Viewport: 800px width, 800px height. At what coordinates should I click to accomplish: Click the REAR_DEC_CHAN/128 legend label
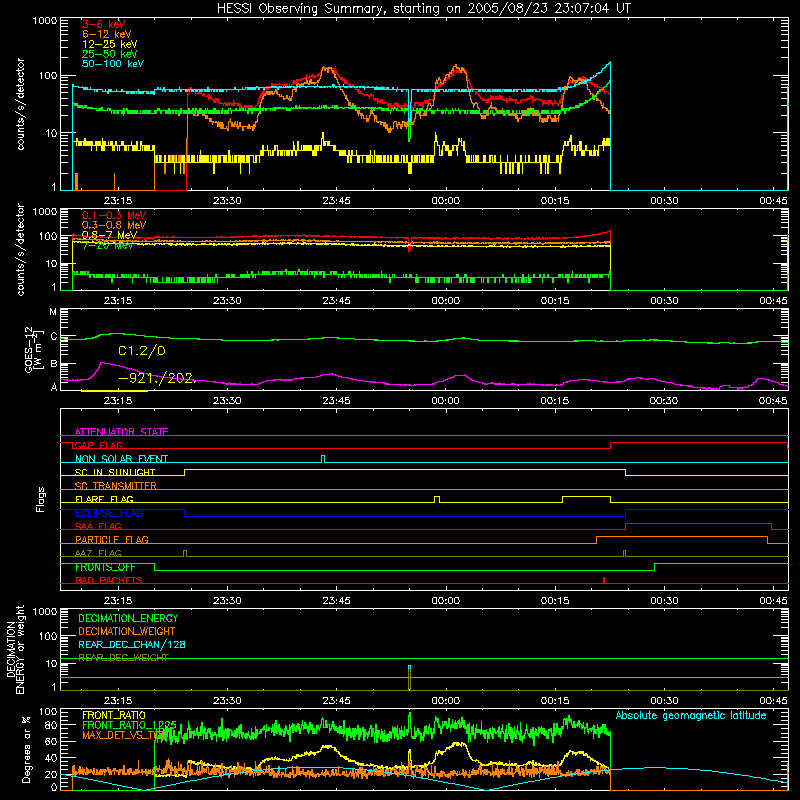[132, 645]
